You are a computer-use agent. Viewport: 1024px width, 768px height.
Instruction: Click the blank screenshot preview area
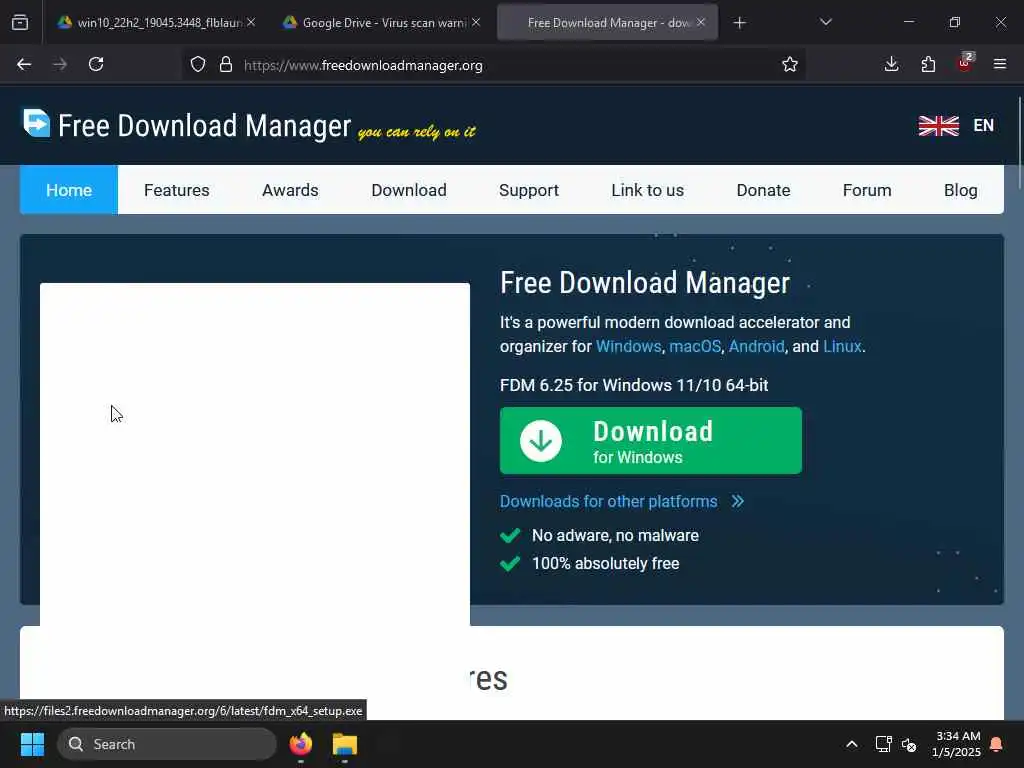click(x=255, y=455)
